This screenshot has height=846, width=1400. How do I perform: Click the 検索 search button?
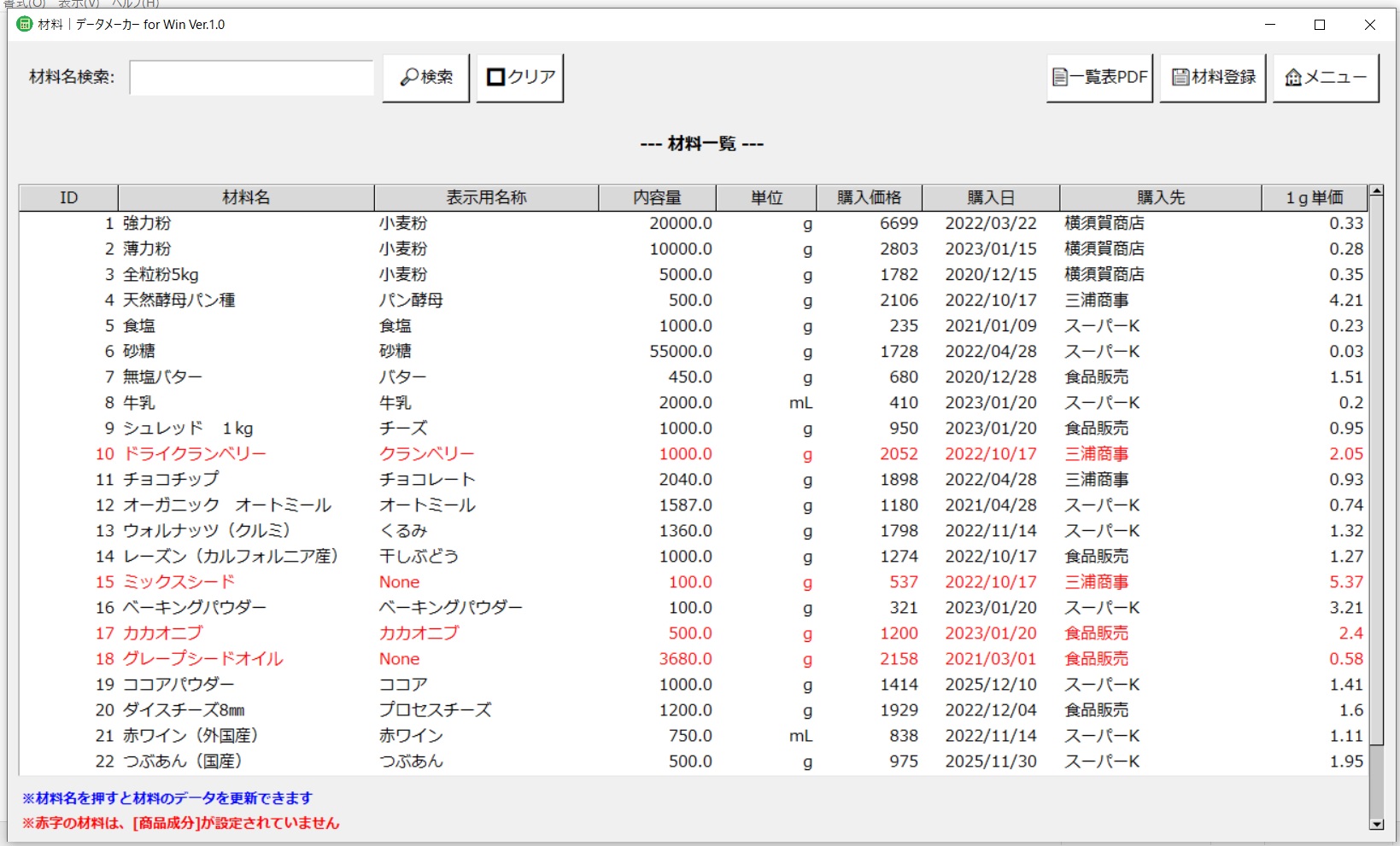(426, 78)
